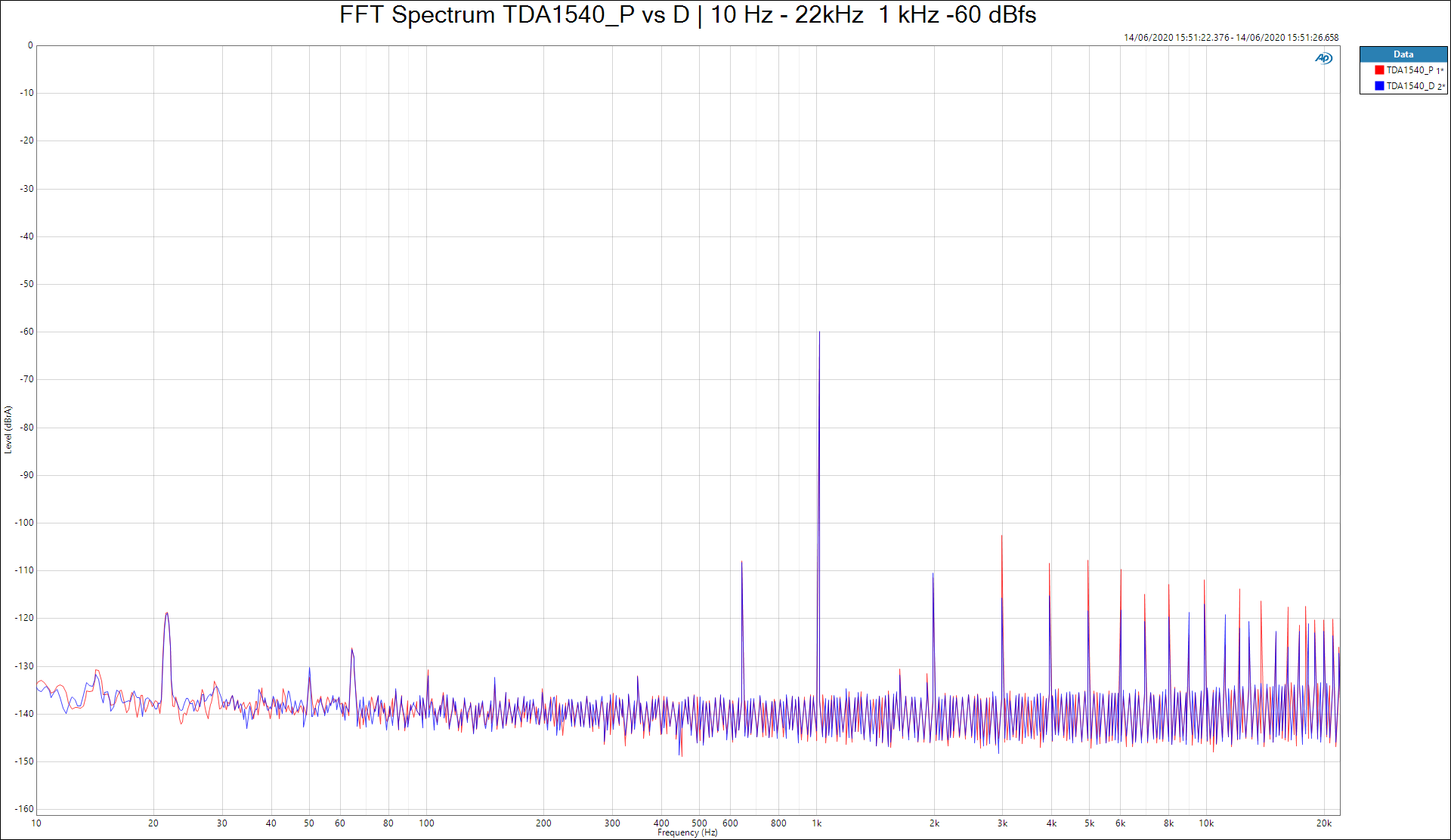
Task: Click the Frequency (Hz) axis label
Action: coord(687,832)
